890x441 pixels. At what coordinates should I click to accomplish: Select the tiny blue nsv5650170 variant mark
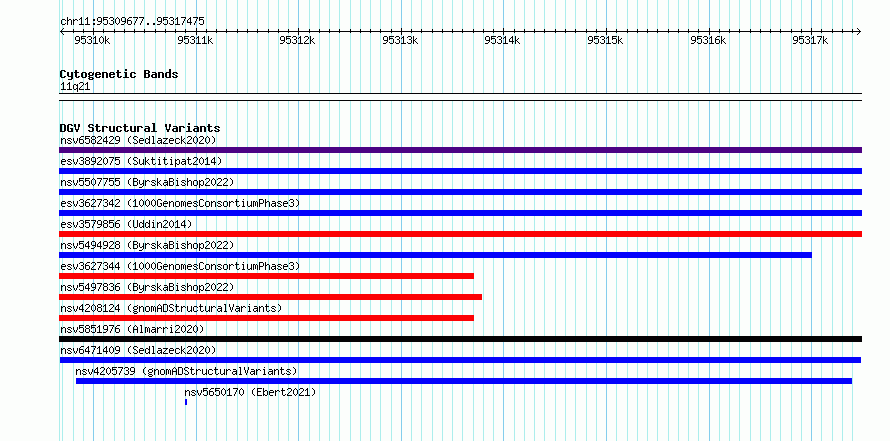[x=186, y=402]
